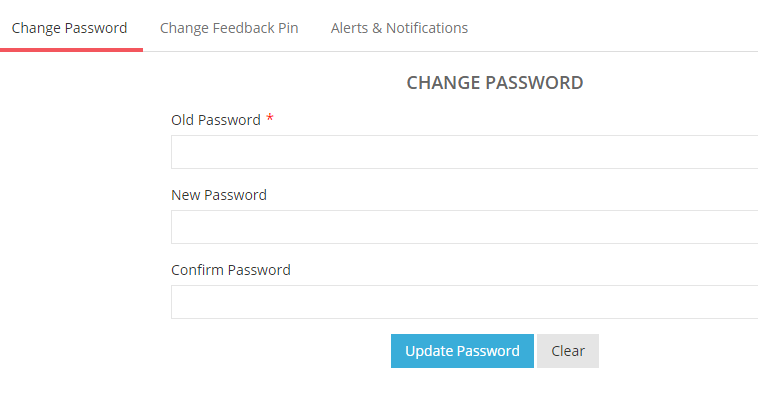
Task: Click the CHANGE PASSWORD form heading
Action: pos(495,83)
